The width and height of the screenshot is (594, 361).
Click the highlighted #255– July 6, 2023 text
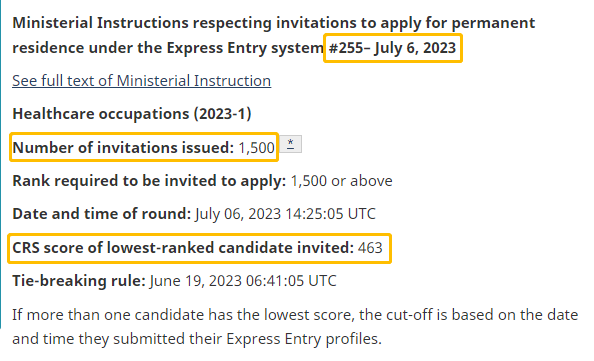pos(392,48)
